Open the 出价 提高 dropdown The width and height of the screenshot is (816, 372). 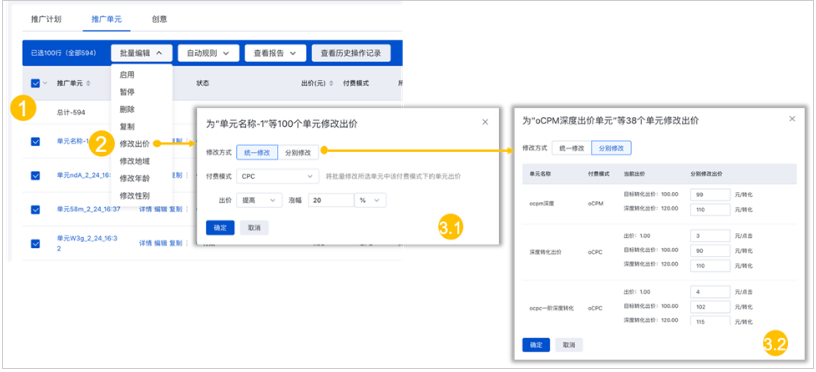click(259, 200)
